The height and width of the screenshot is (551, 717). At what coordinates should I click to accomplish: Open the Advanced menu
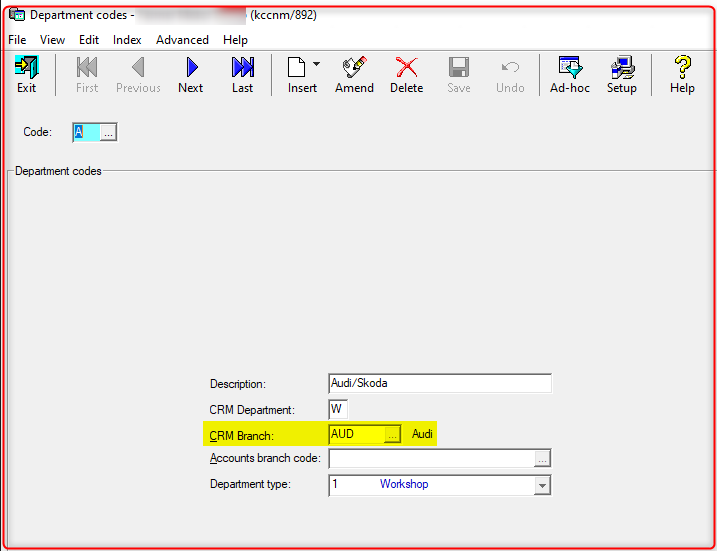(x=182, y=40)
